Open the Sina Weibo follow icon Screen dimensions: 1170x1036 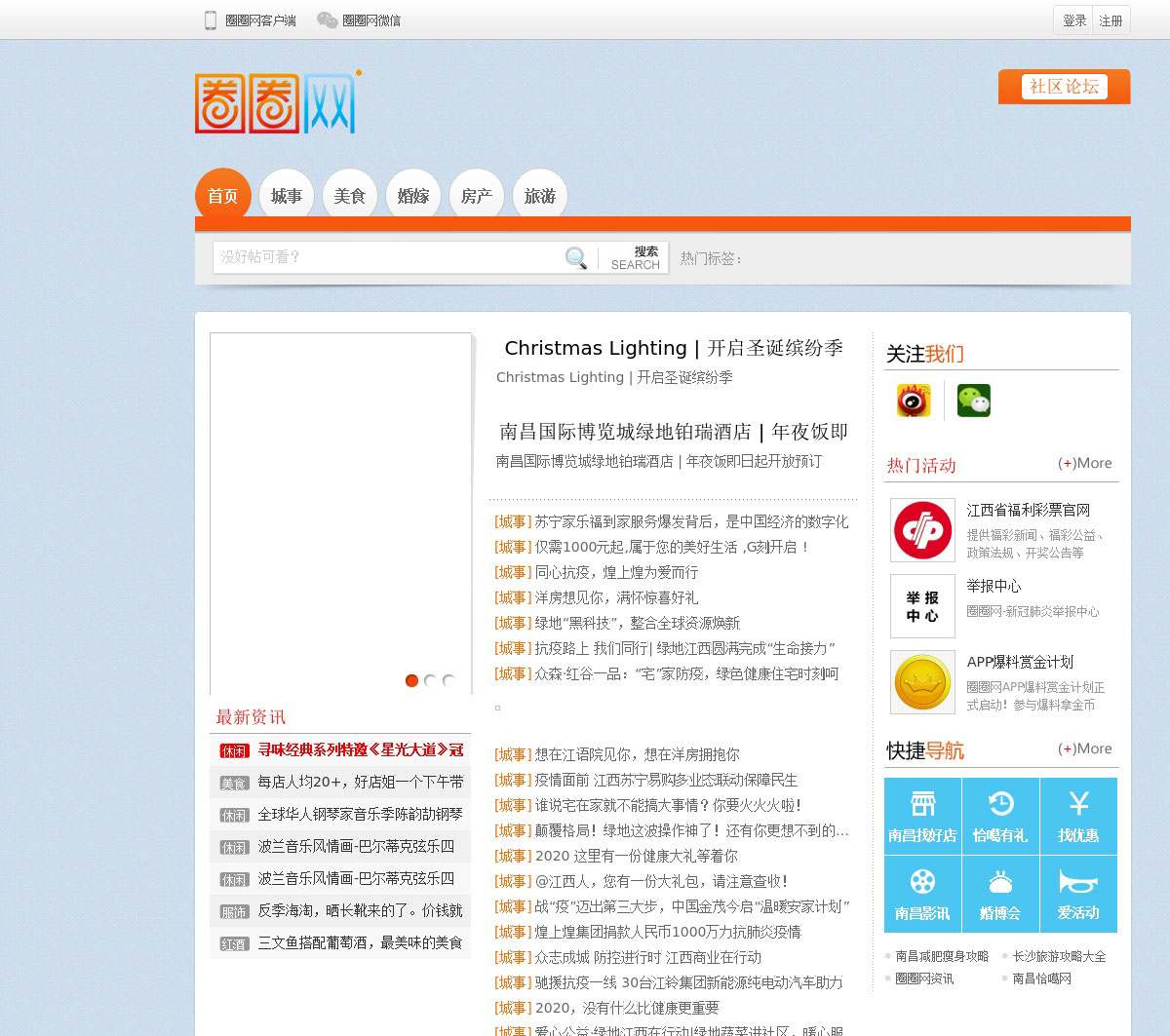[914, 401]
